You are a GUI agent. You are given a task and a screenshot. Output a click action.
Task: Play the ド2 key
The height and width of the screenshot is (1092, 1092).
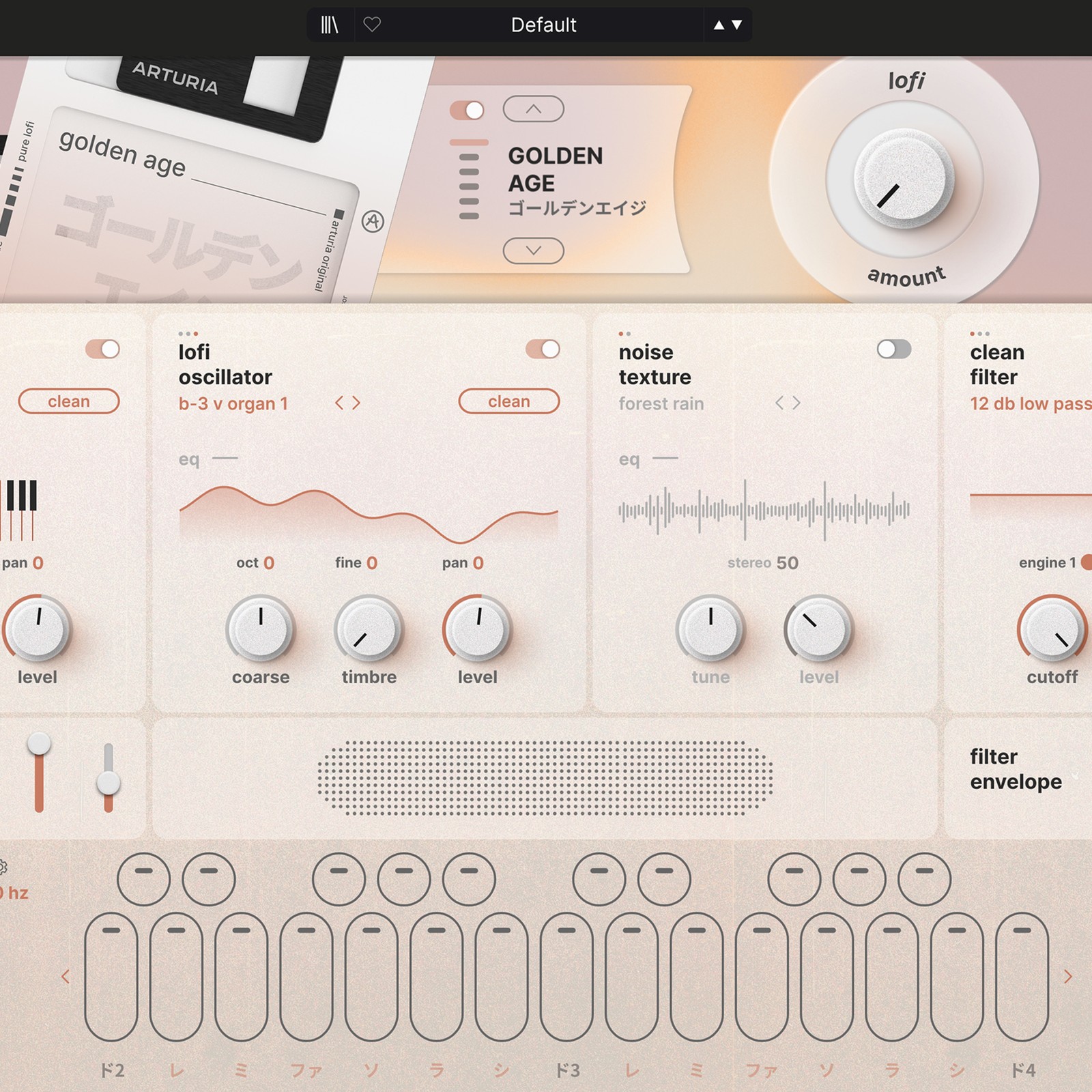pos(111,977)
